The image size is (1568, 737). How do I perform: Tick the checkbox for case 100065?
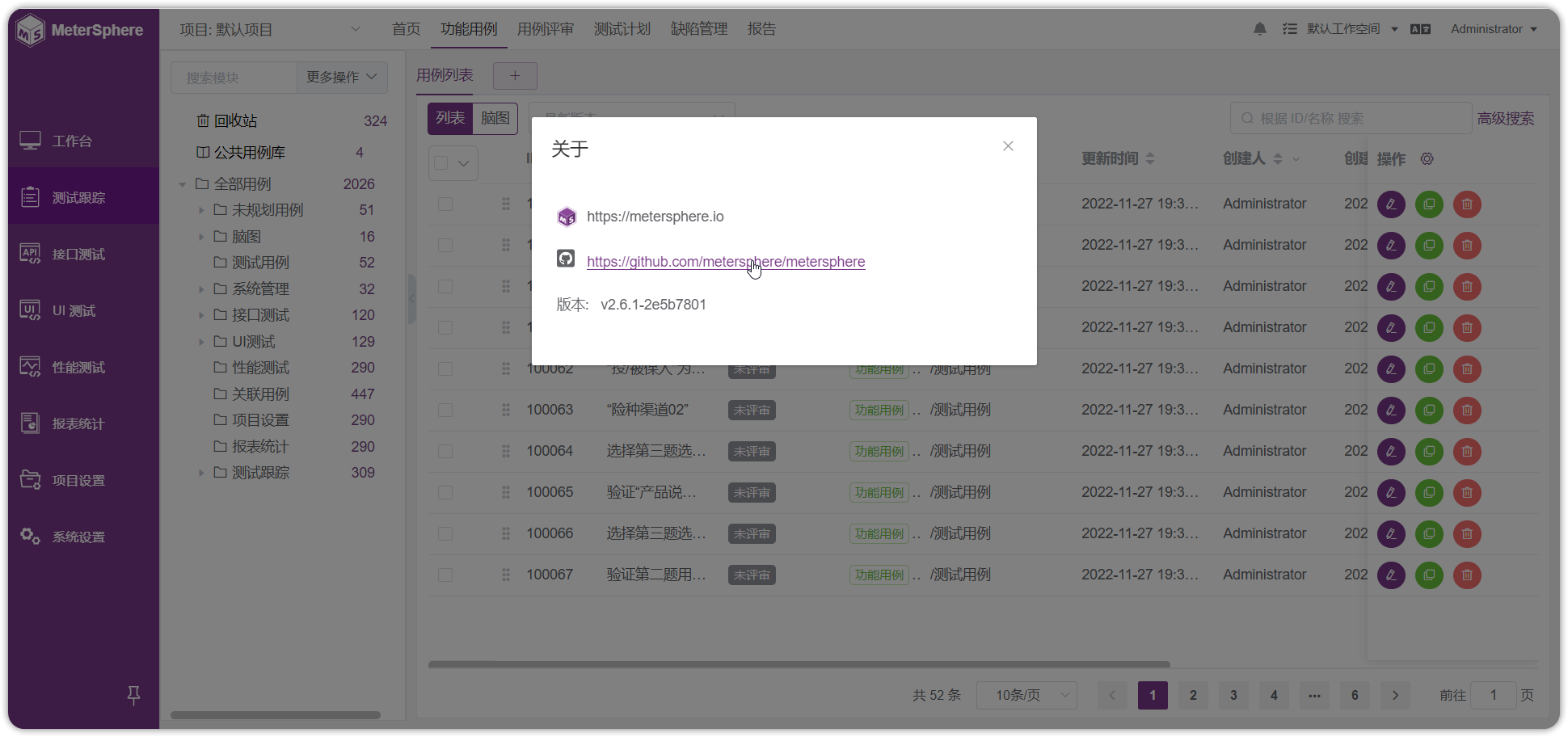point(445,492)
